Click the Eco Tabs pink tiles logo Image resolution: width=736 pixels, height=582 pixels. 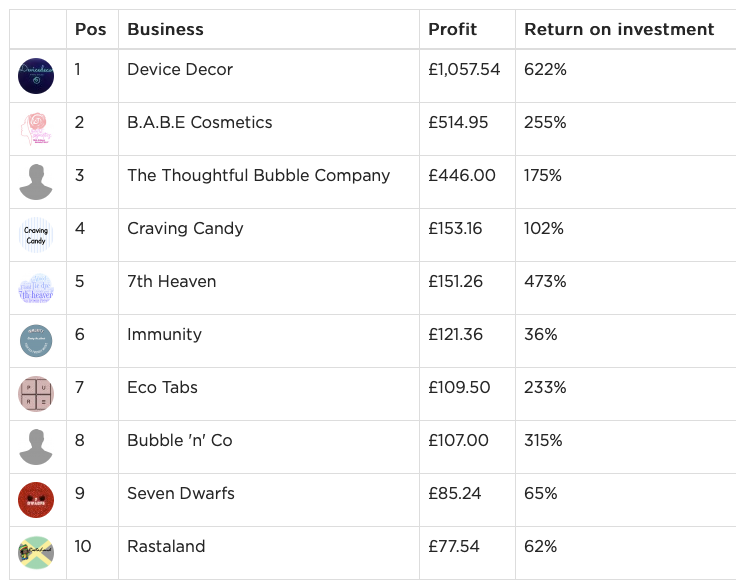click(36, 394)
